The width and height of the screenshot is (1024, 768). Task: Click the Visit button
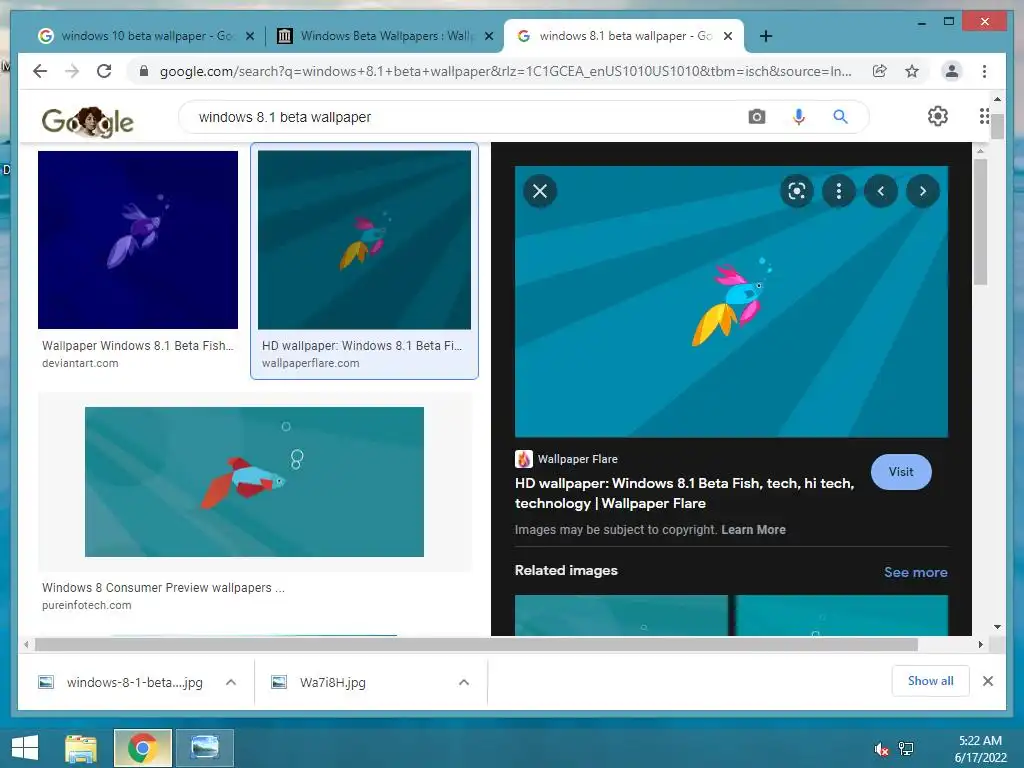tap(901, 472)
